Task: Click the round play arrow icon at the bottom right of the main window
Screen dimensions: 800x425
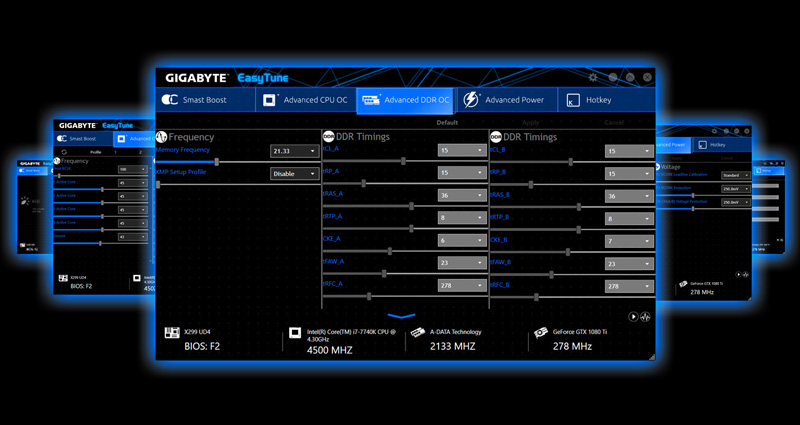Action: [633, 317]
